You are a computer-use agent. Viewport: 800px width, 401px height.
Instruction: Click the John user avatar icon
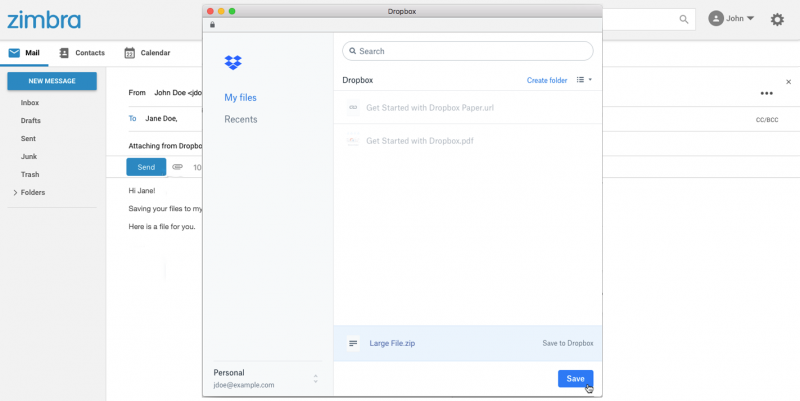[x=716, y=18]
